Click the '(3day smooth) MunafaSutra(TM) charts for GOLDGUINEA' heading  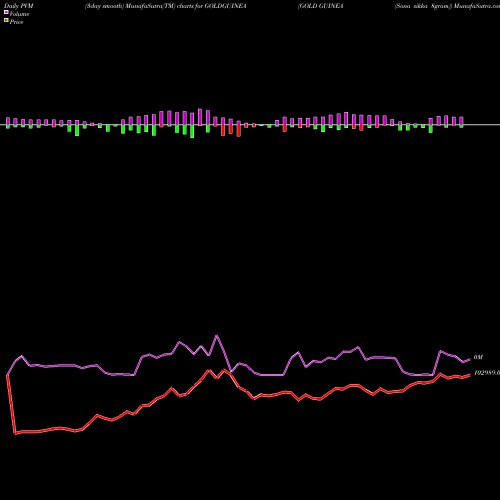pyautogui.click(x=166, y=6)
